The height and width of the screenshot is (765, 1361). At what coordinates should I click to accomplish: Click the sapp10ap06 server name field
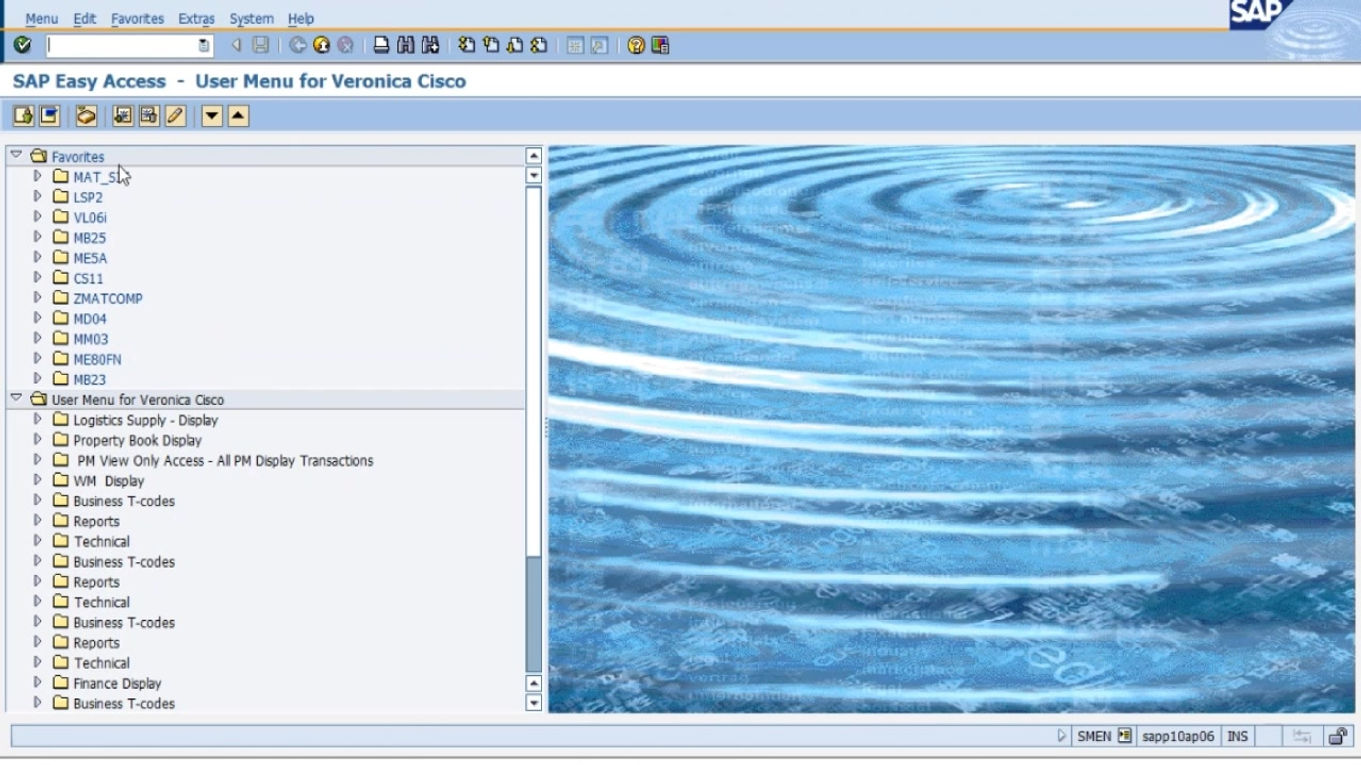pyautogui.click(x=1178, y=736)
